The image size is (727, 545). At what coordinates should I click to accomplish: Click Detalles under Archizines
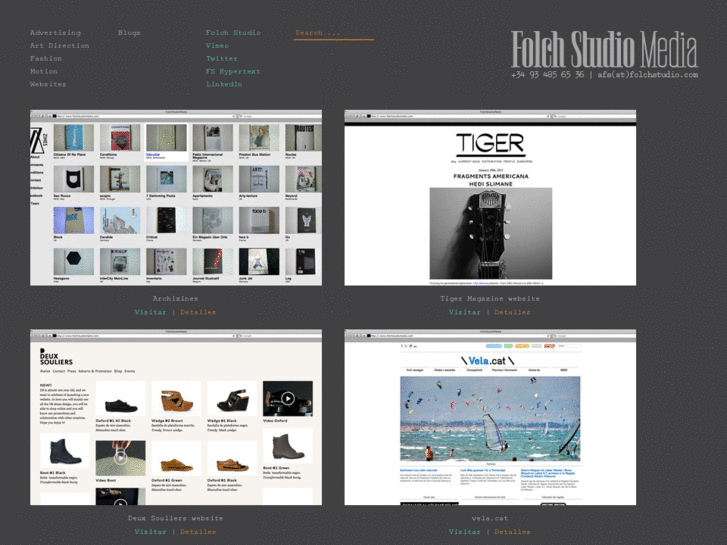point(198,312)
